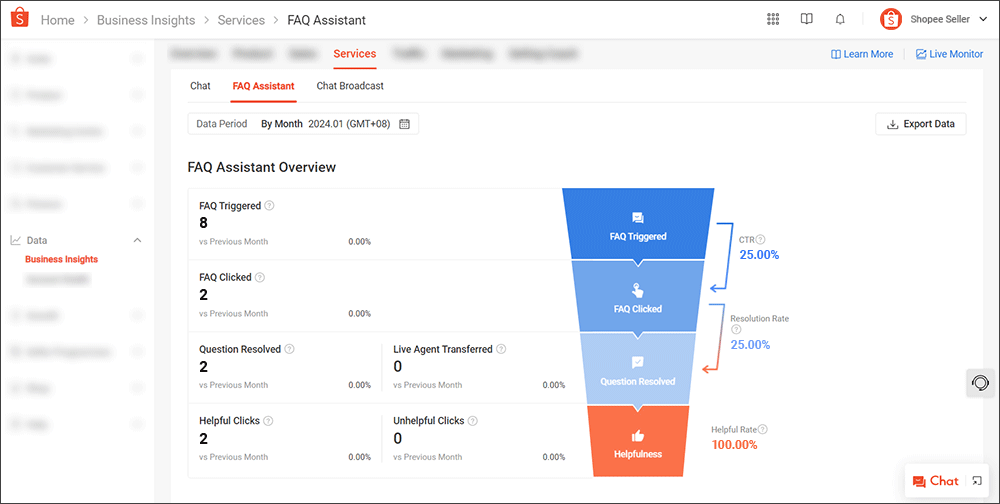Click the Export Data button
Screen dimensions: 1000x504
click(921, 124)
